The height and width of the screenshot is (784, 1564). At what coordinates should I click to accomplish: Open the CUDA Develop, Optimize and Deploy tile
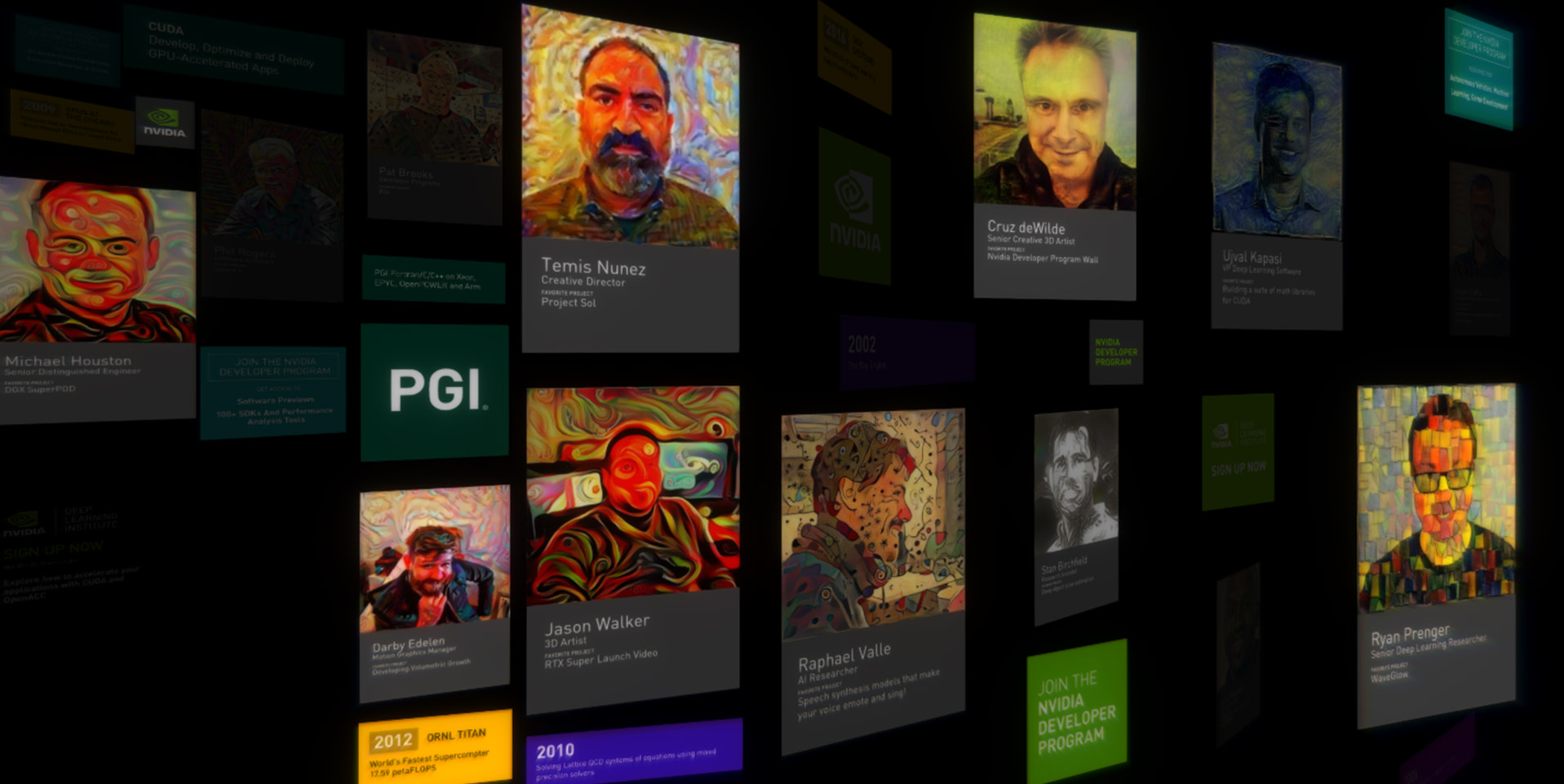tap(234, 49)
